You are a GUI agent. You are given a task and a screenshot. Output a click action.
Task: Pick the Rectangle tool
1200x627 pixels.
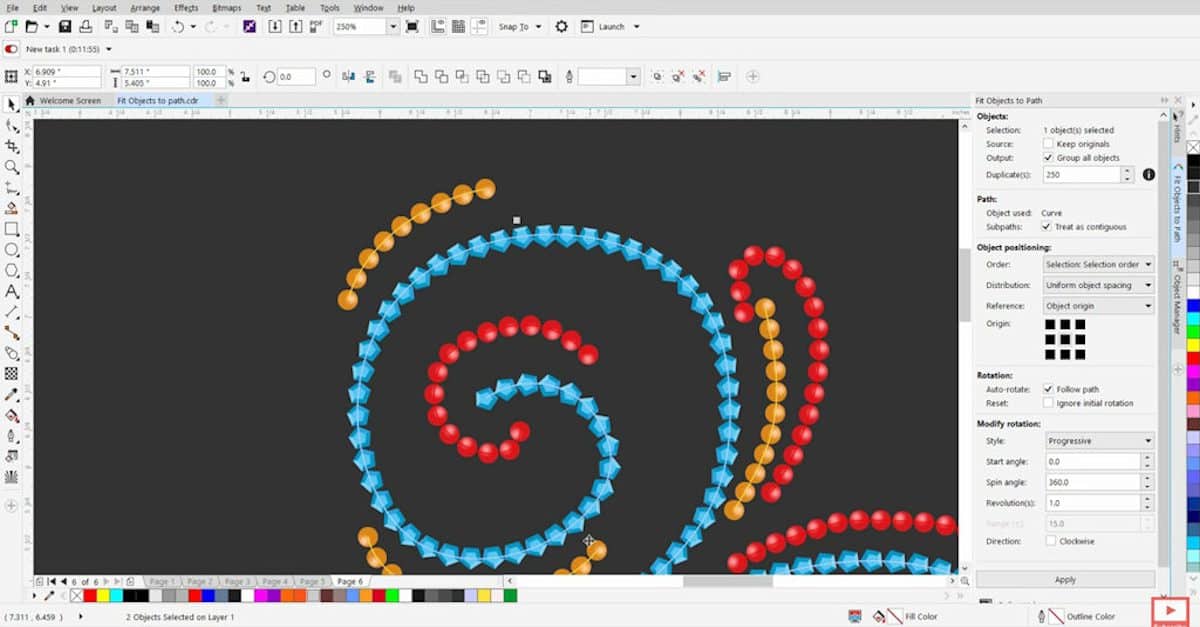12,229
